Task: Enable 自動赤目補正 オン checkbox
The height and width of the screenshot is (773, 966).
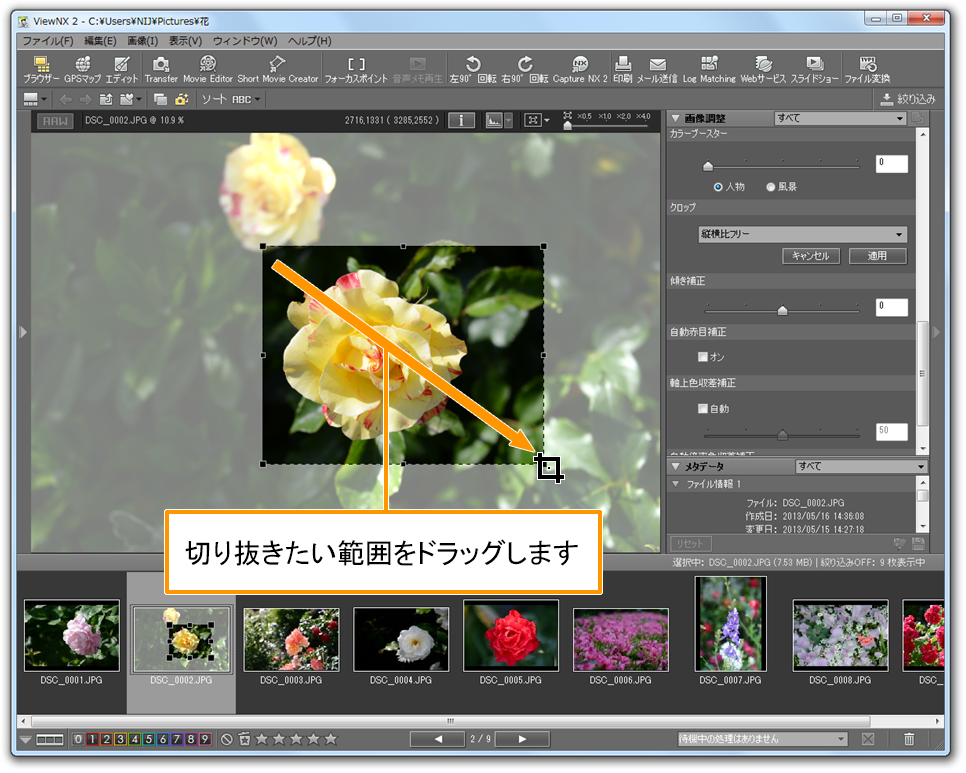Action: pos(702,357)
